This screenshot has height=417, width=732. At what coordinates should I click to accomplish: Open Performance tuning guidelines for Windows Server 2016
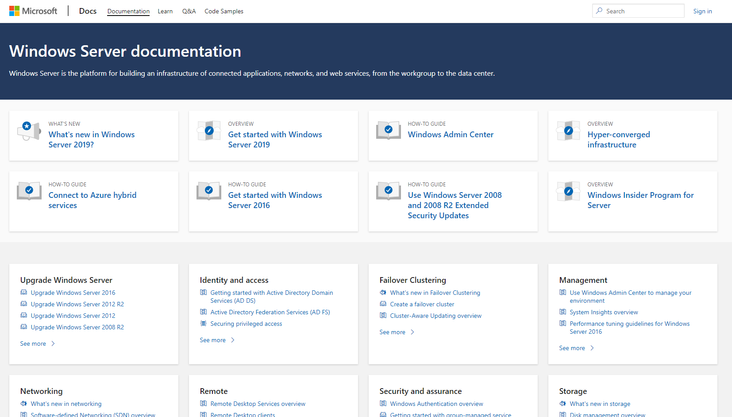(629, 327)
